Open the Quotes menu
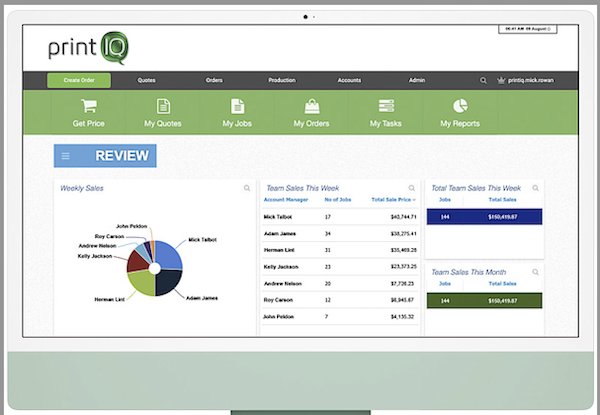Image resolution: width=600 pixels, height=415 pixels. pyautogui.click(x=147, y=80)
